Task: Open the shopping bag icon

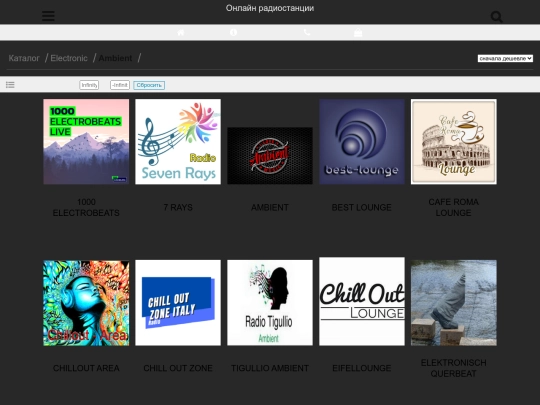Action: [x=358, y=32]
